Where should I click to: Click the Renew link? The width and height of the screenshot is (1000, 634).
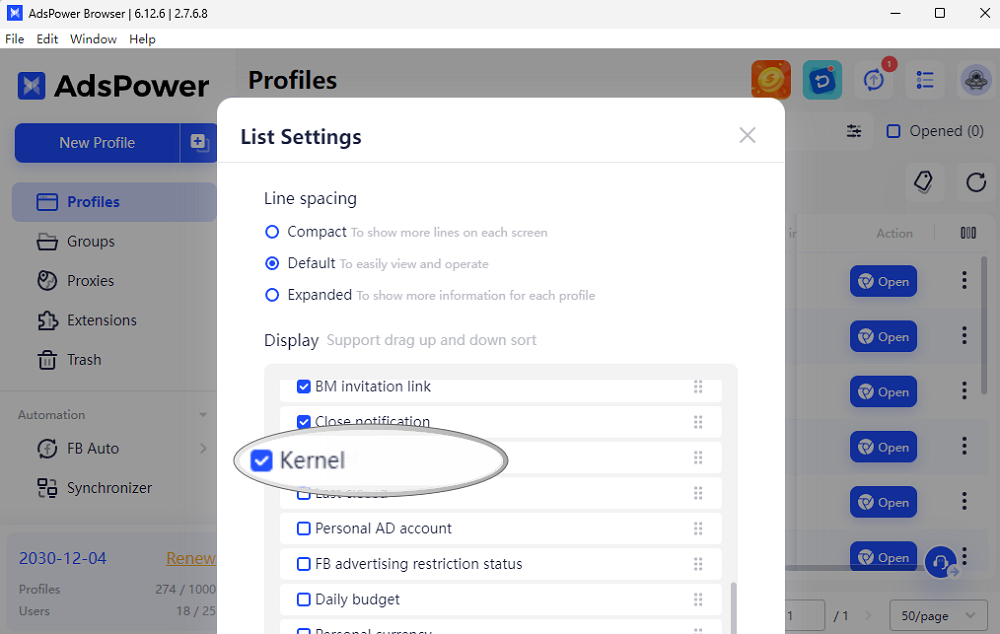190,558
